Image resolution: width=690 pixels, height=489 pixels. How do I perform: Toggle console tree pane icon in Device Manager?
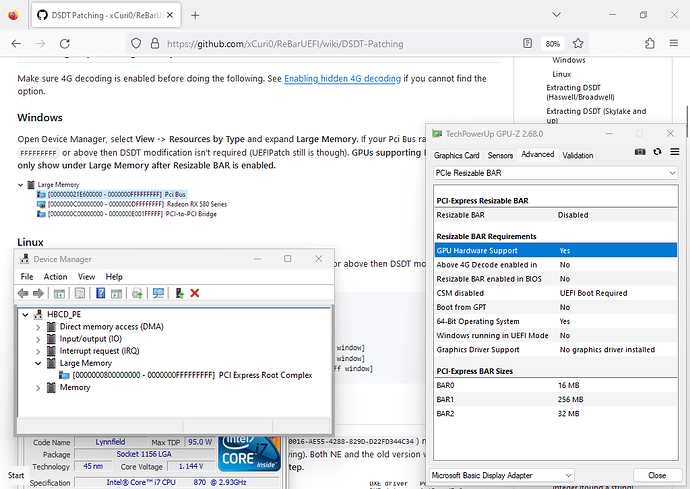tap(59, 293)
